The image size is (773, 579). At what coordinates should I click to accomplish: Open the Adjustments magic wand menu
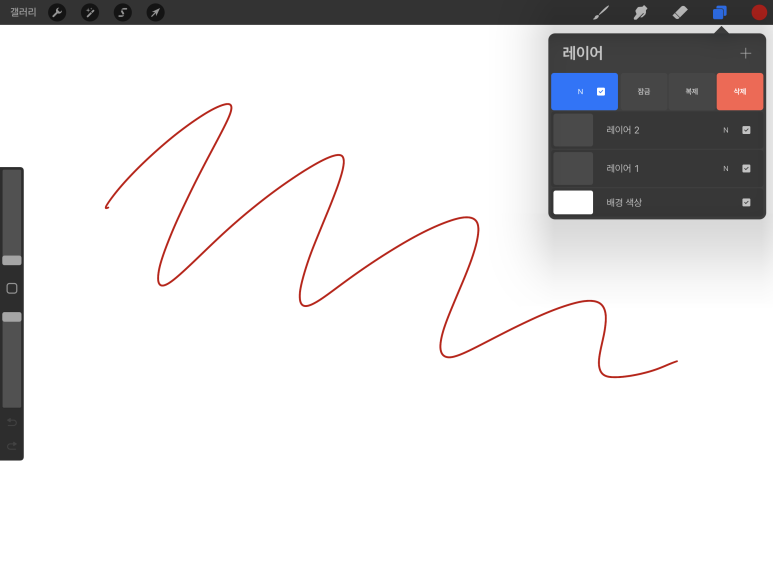(90, 12)
